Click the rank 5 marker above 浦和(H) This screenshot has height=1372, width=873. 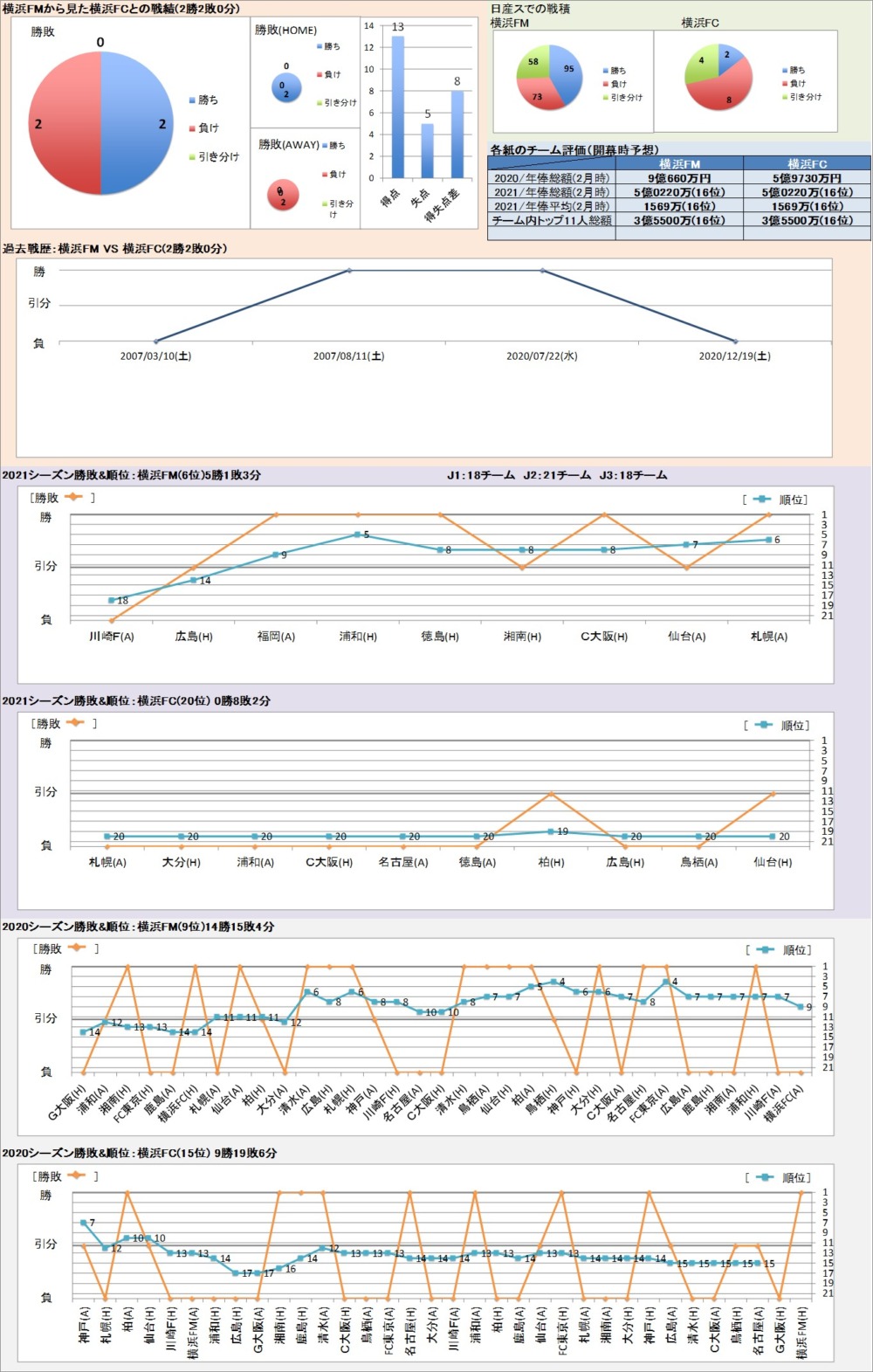[357, 534]
